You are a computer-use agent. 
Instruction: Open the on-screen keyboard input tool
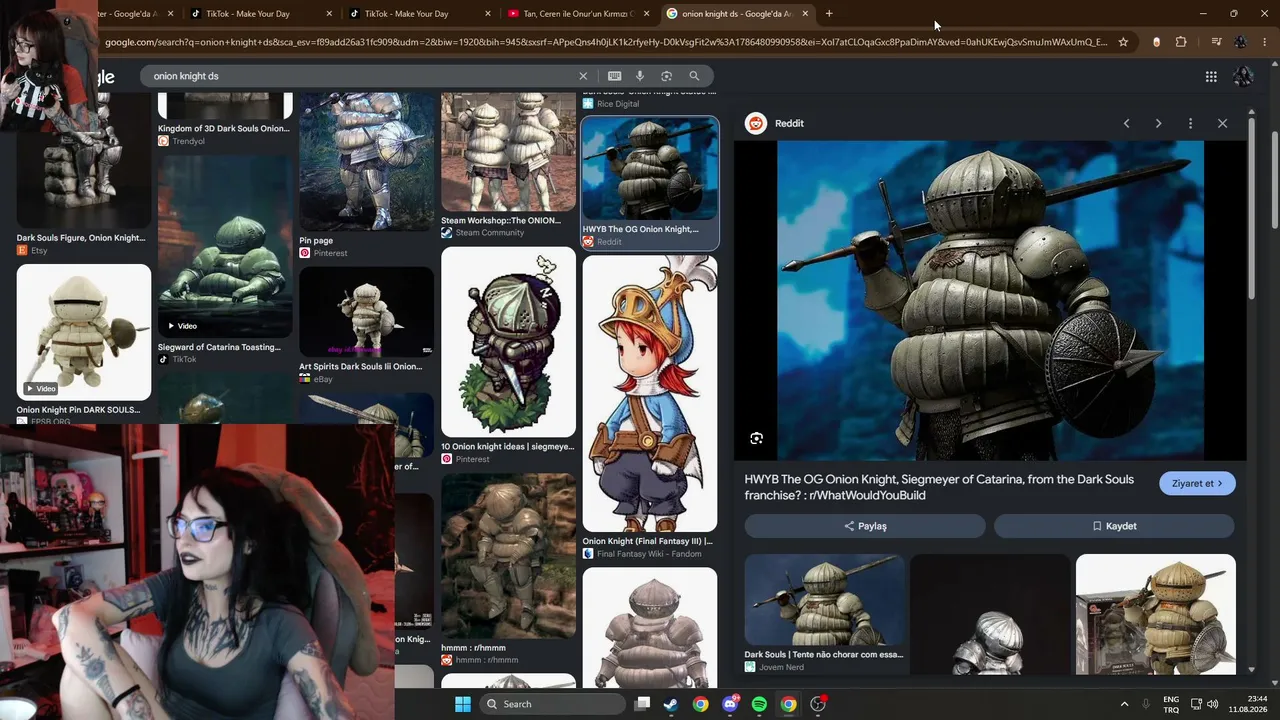tap(614, 76)
